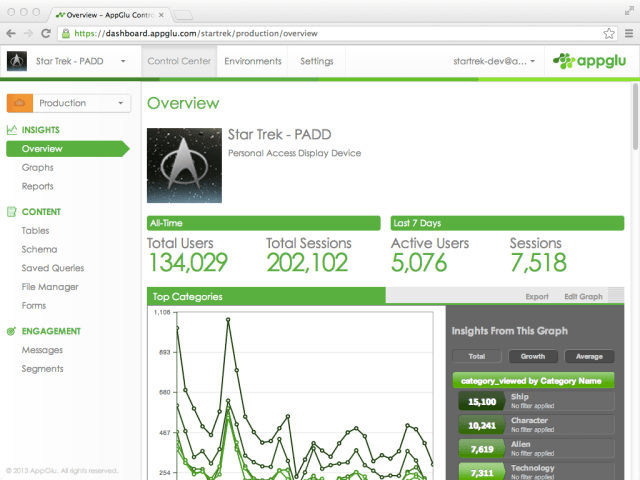Viewport: 640px width, 480px height.
Task: Select the Ship category value 15,100
Action: pos(482,402)
